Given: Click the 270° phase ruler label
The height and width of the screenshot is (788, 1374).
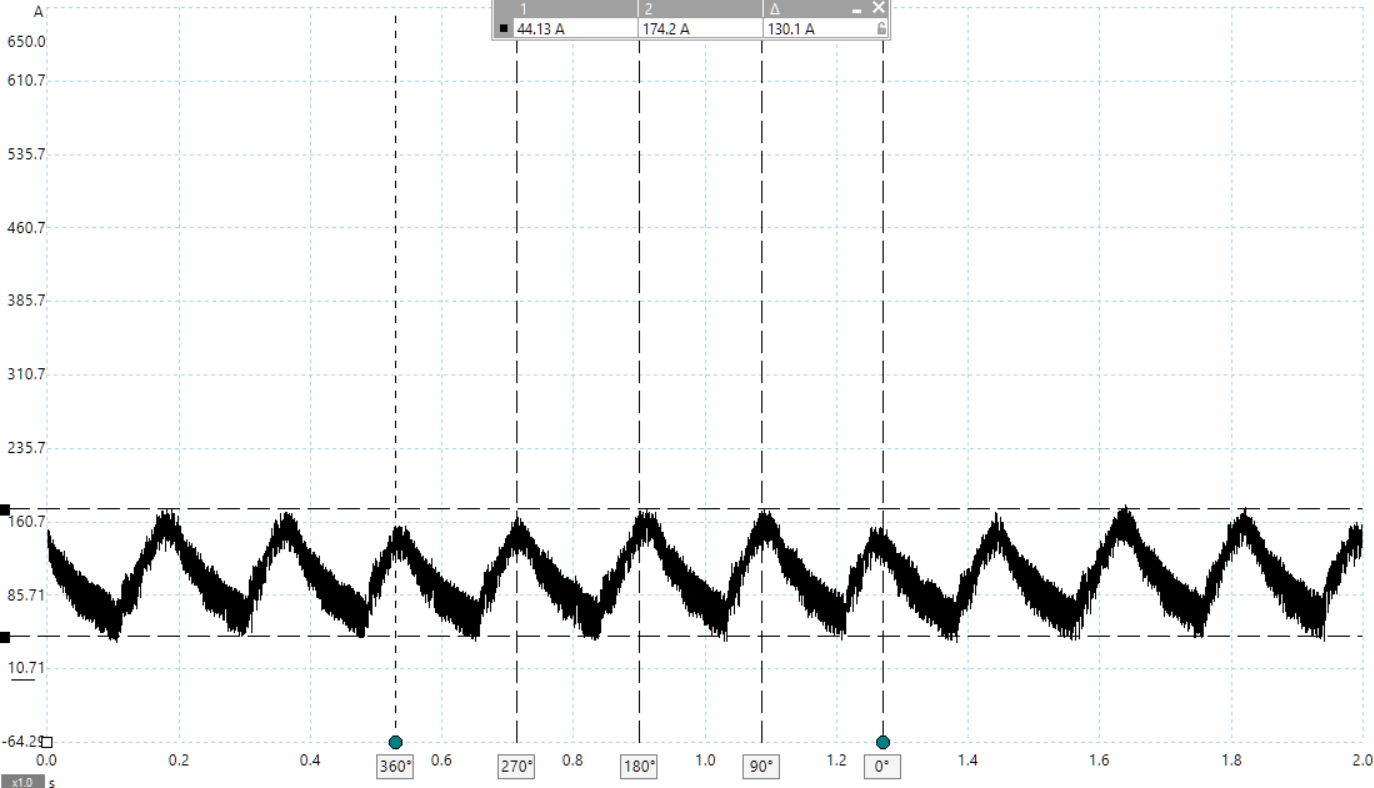Looking at the screenshot, I should [x=517, y=767].
